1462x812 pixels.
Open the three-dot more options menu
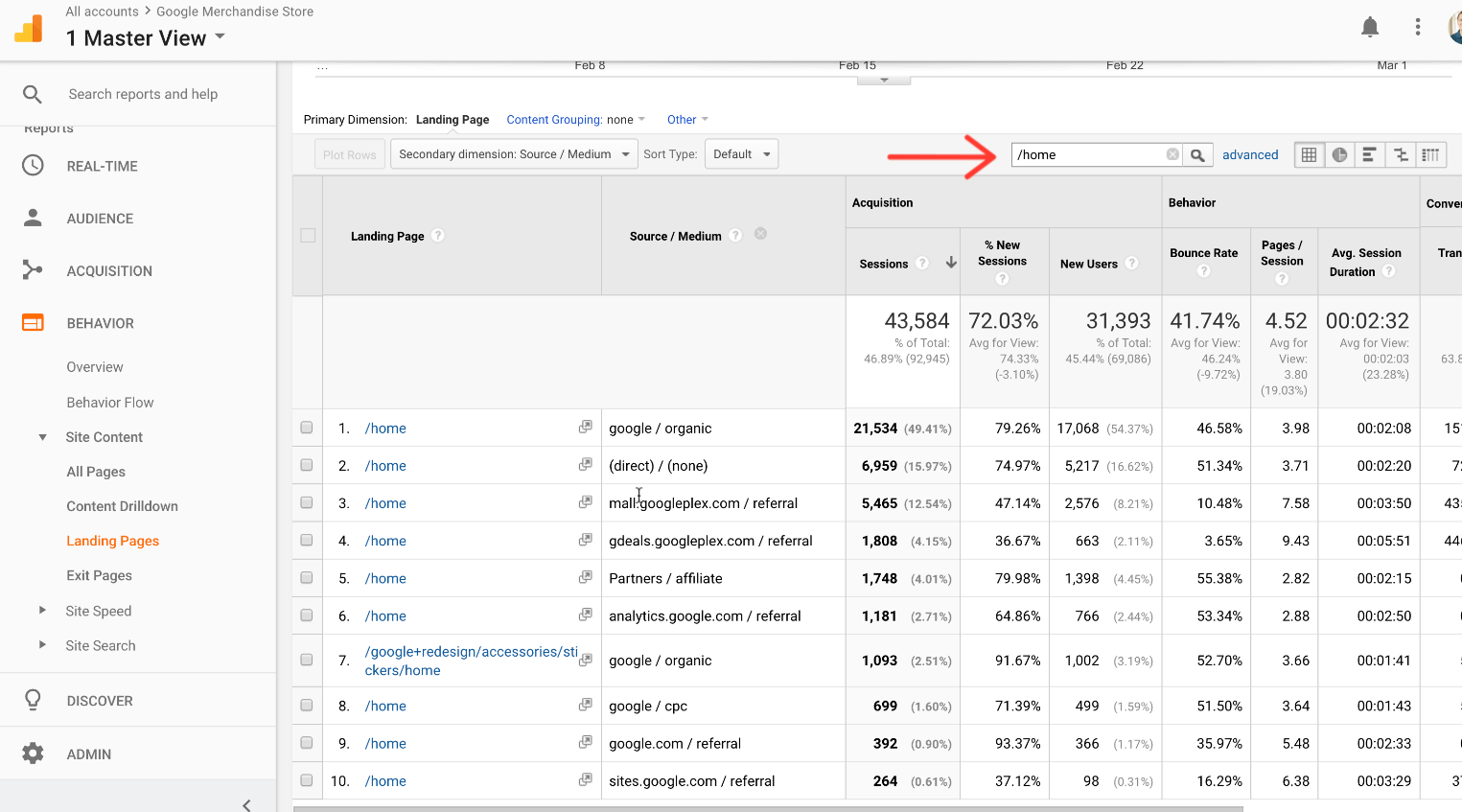click(1418, 27)
